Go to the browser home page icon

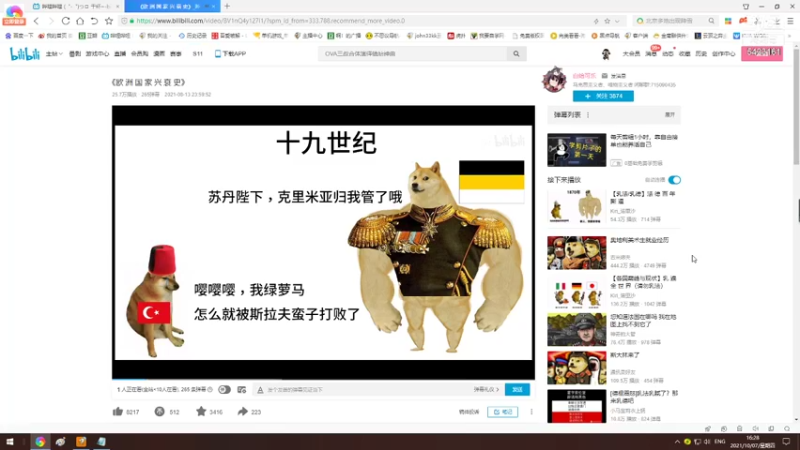(x=80, y=21)
